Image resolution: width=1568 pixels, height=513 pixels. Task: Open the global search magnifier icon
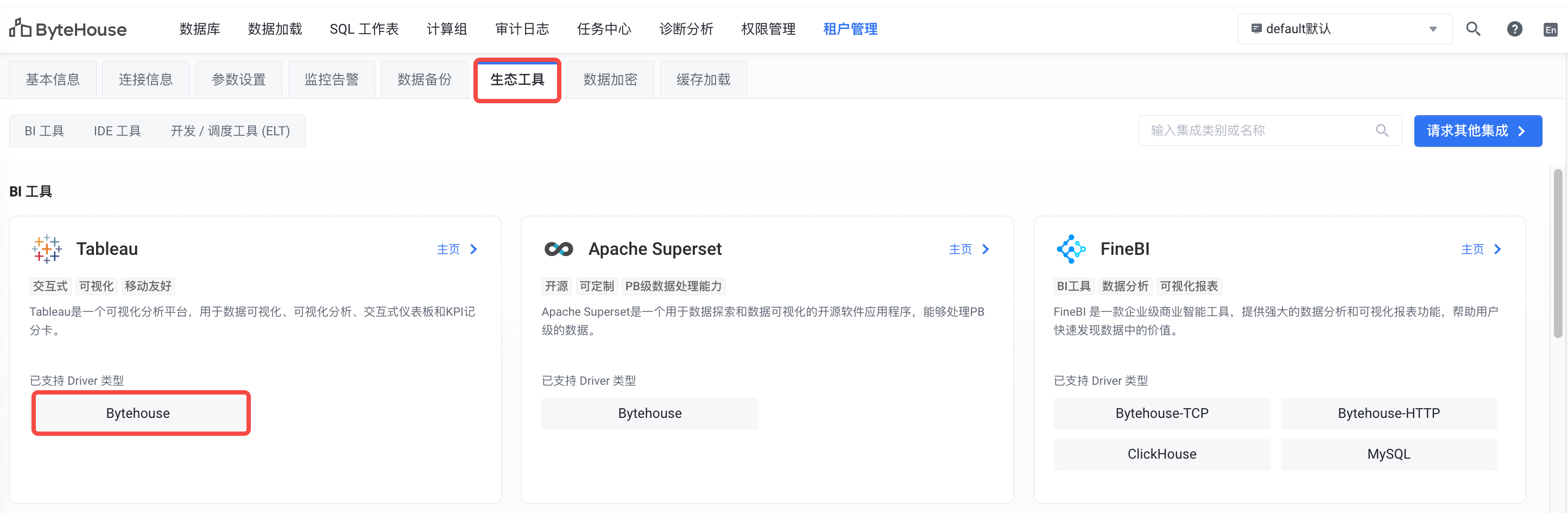(x=1473, y=29)
